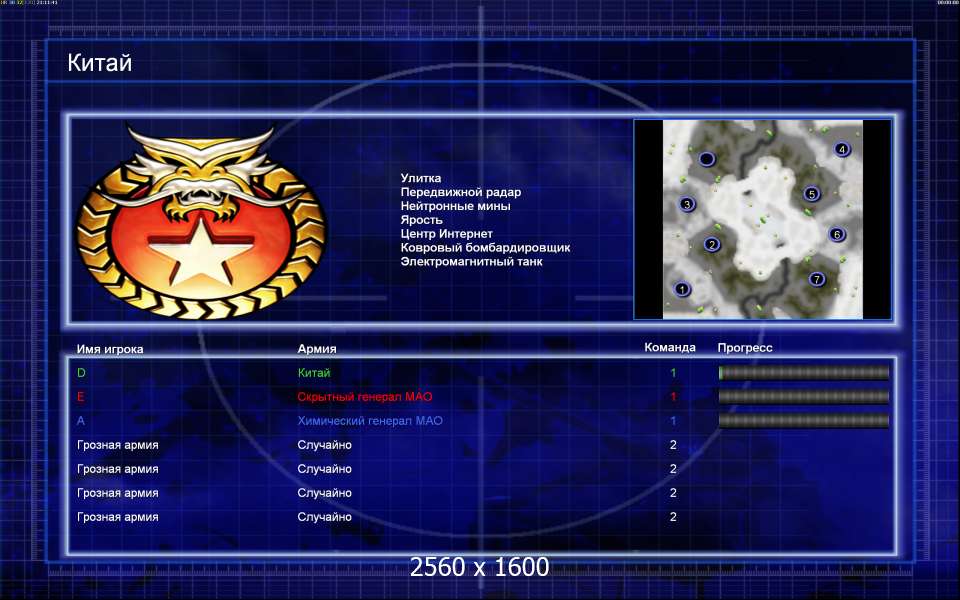This screenshot has width=960, height=600.
Task: Select the "Улитка" list entry
Action: [x=421, y=178]
